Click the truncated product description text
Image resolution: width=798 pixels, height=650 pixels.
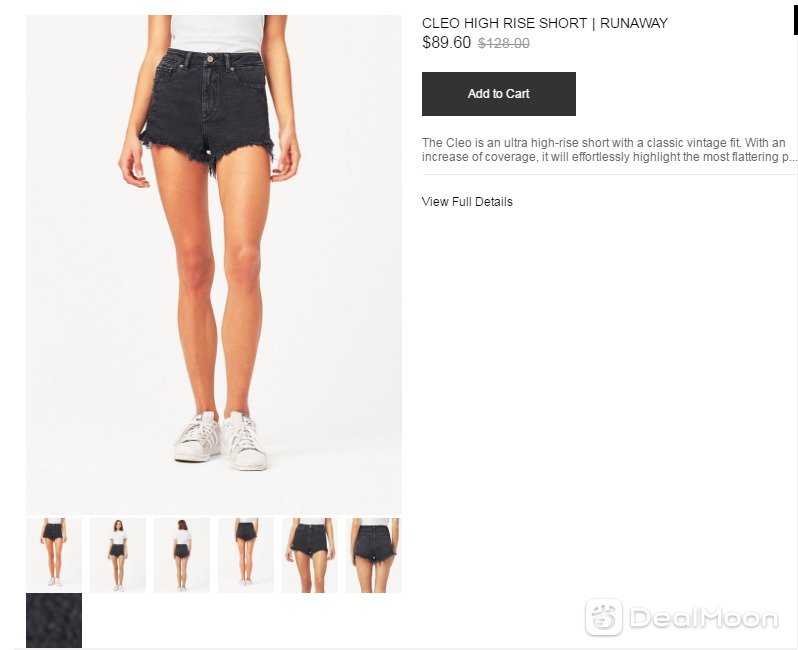click(x=609, y=150)
